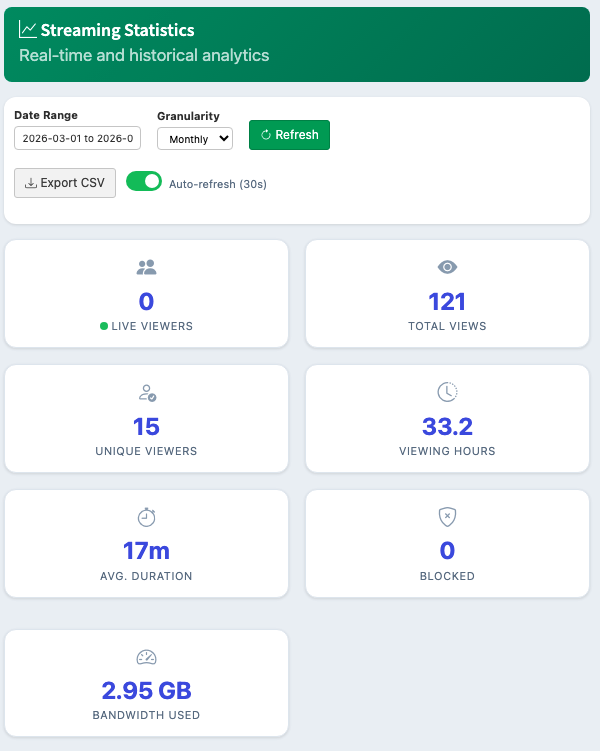Click the Export CSV button
Image resolution: width=600 pixels, height=751 pixels.
[x=65, y=183]
